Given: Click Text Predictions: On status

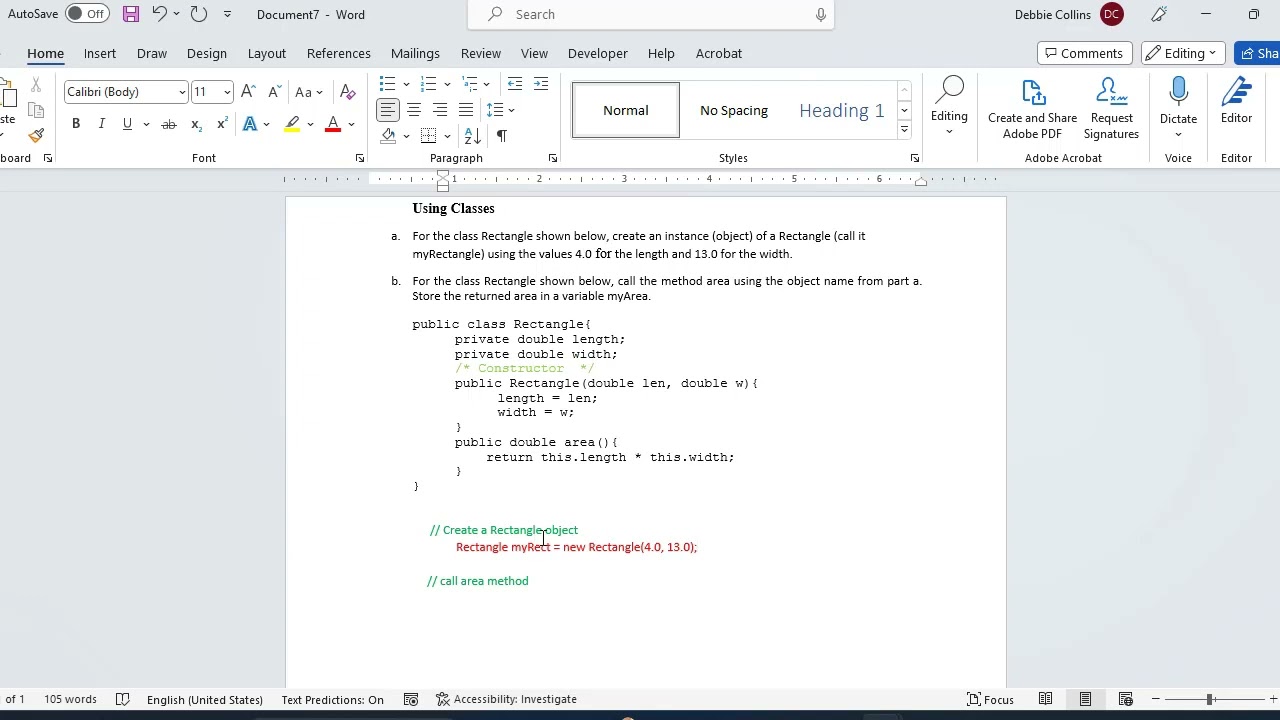Looking at the screenshot, I should (x=332, y=699).
